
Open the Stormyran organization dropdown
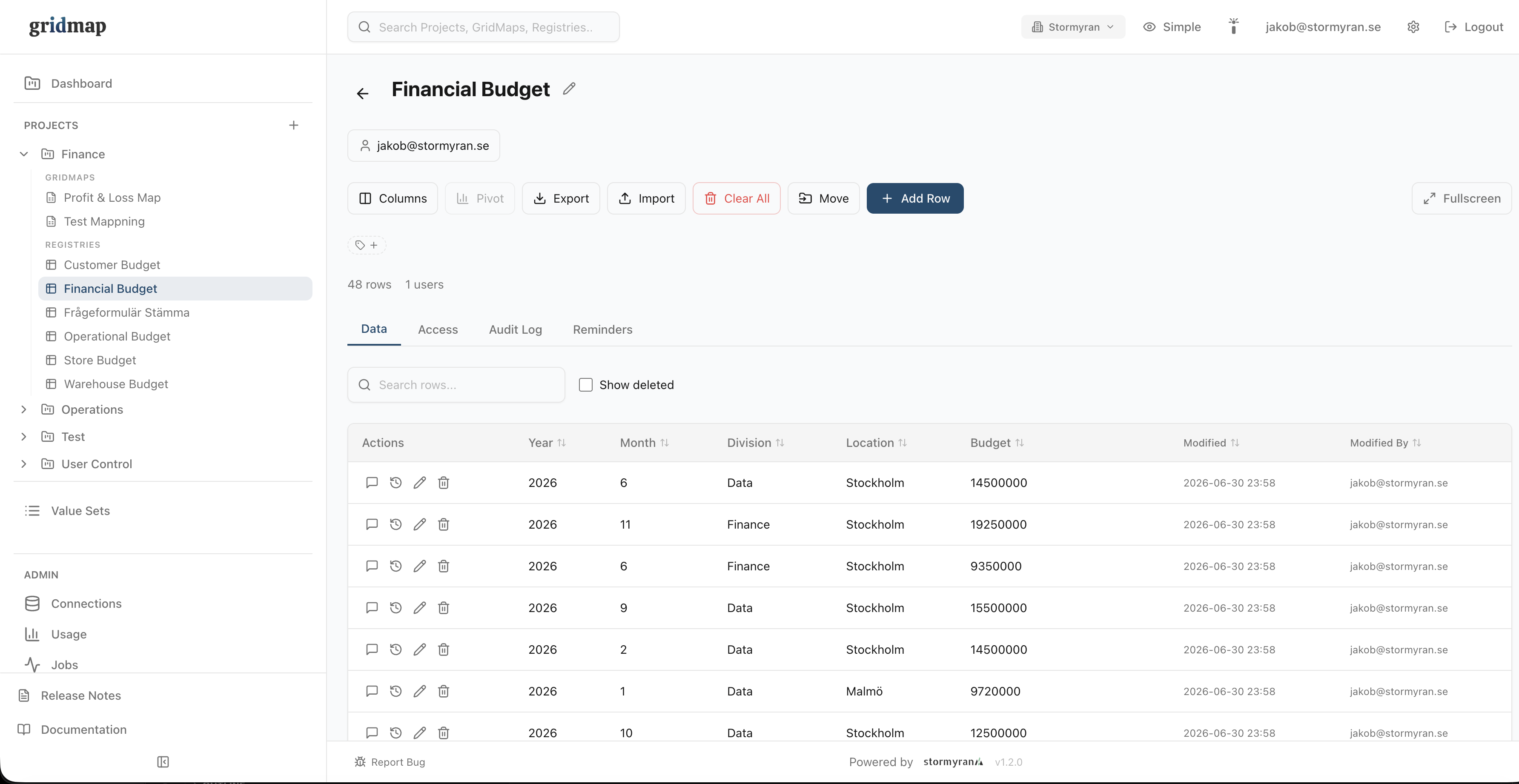point(1072,27)
